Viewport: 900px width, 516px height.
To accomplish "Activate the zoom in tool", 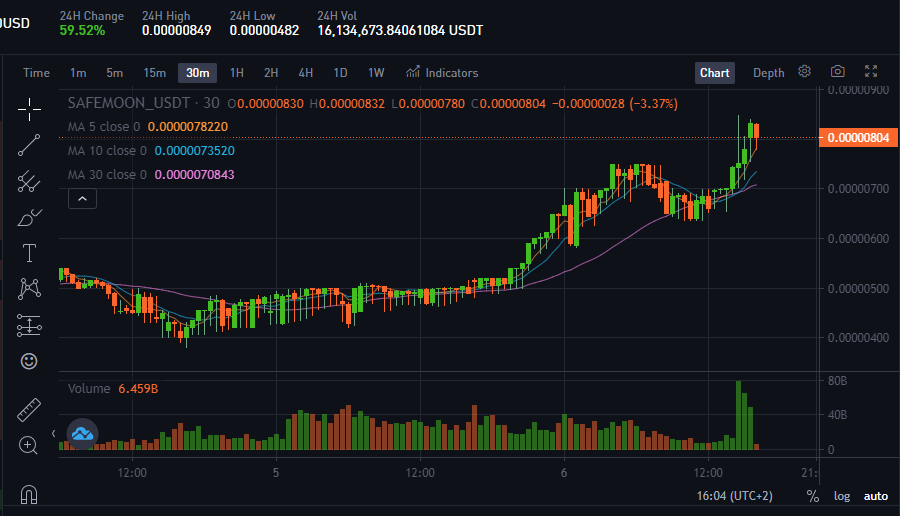I will tap(29, 445).
